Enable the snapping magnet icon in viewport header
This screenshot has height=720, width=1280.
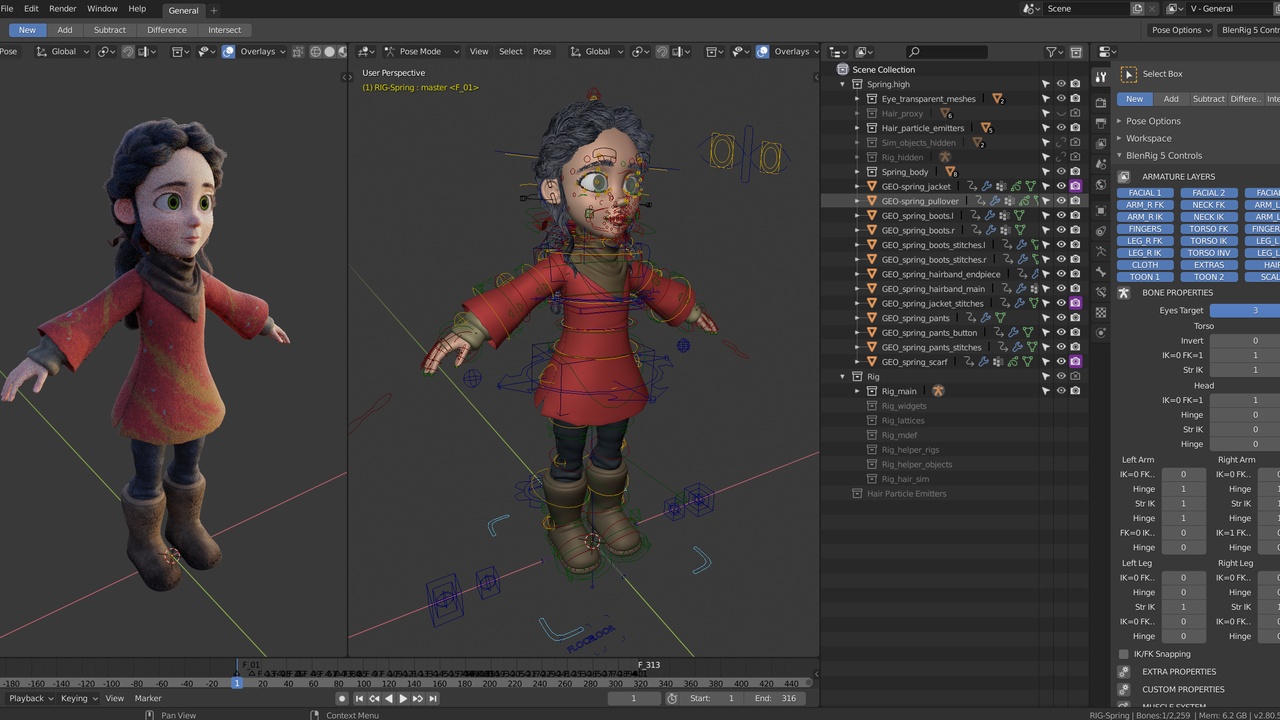tap(661, 51)
